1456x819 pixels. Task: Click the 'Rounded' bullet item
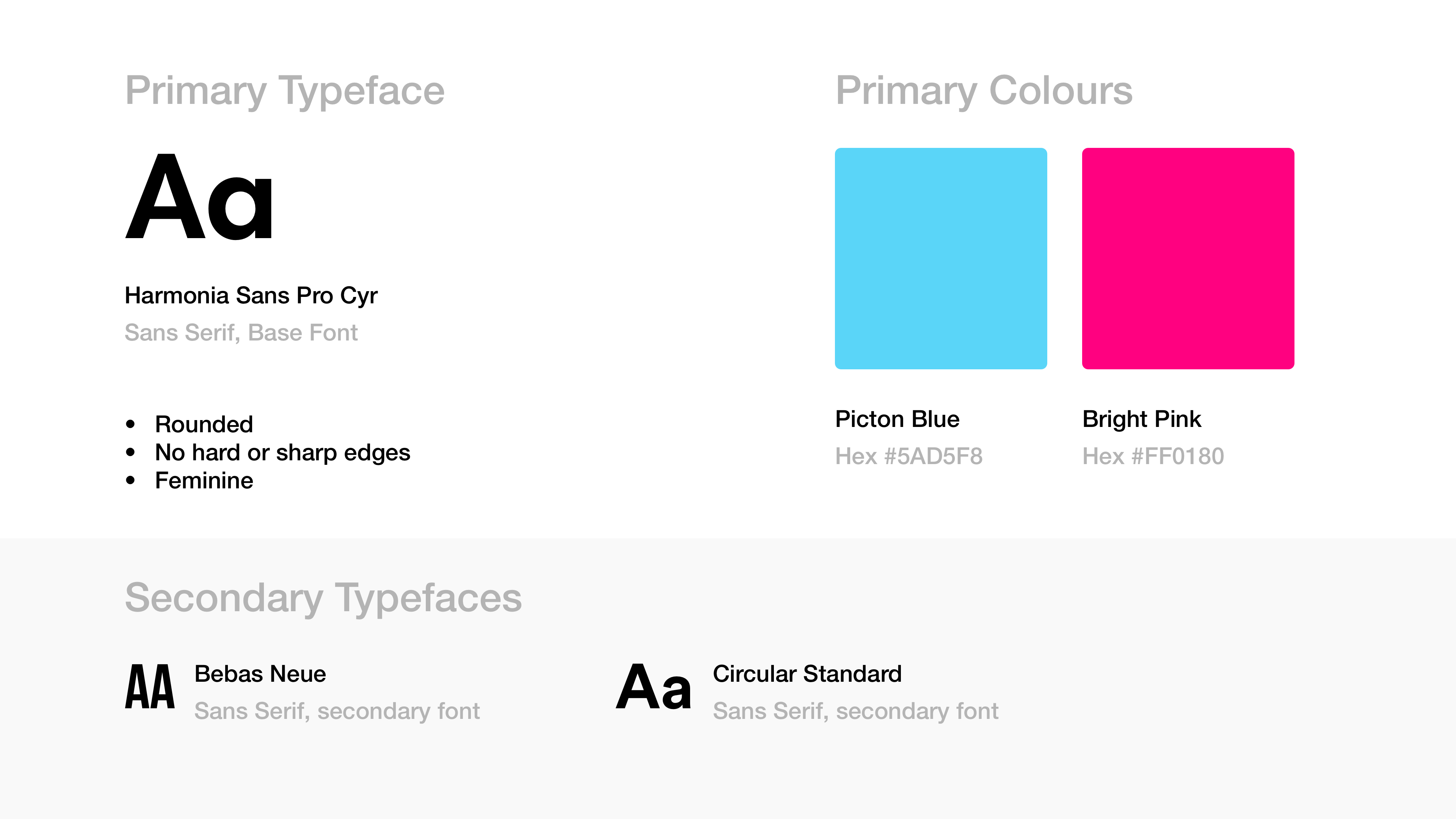tap(204, 424)
